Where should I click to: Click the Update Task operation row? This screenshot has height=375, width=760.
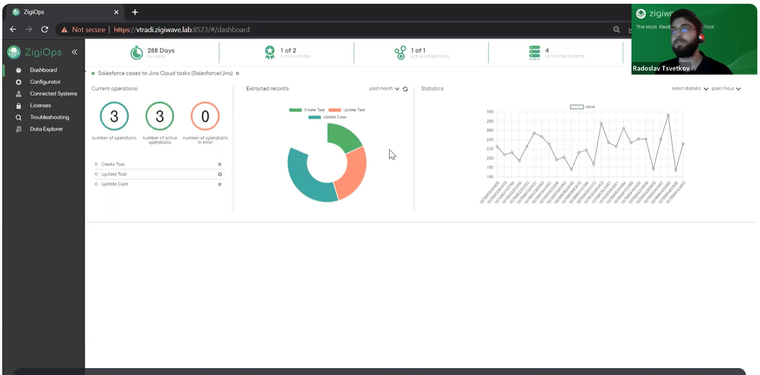(x=159, y=174)
